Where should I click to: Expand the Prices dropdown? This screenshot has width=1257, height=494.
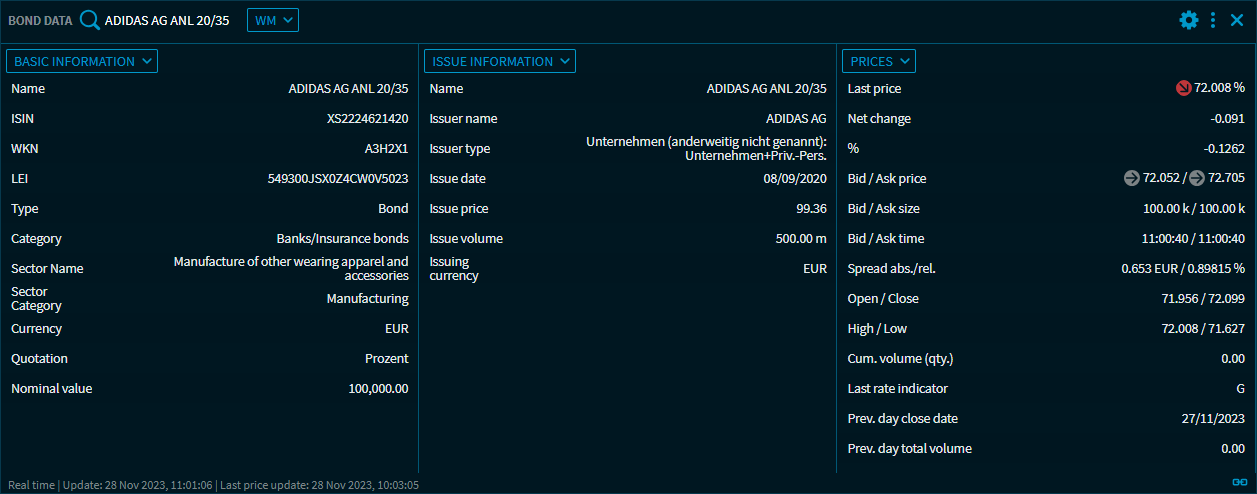[x=879, y=61]
